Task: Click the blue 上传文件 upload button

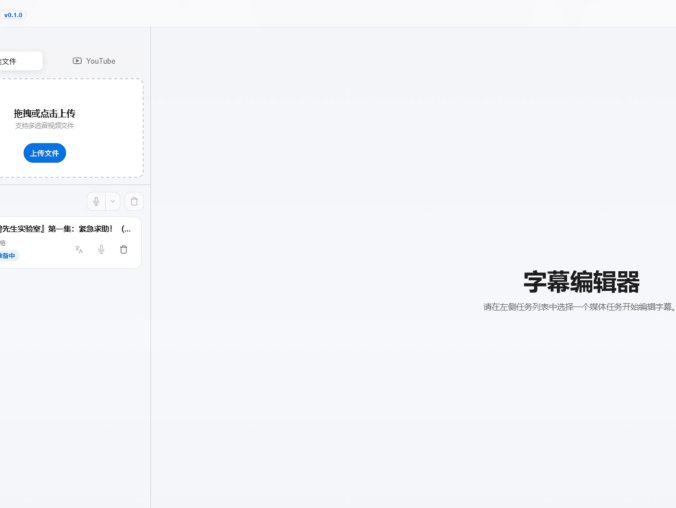Action: pyautogui.click(x=45, y=153)
